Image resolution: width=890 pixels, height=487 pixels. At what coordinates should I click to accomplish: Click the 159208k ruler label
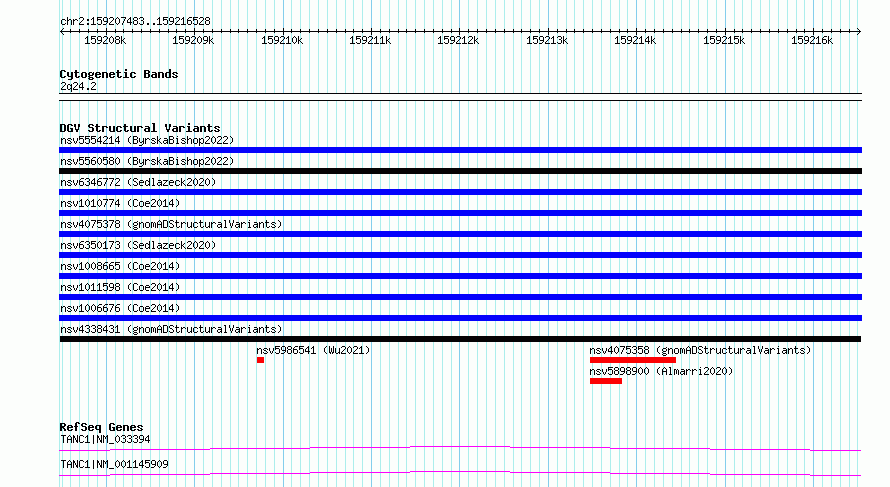coord(105,40)
